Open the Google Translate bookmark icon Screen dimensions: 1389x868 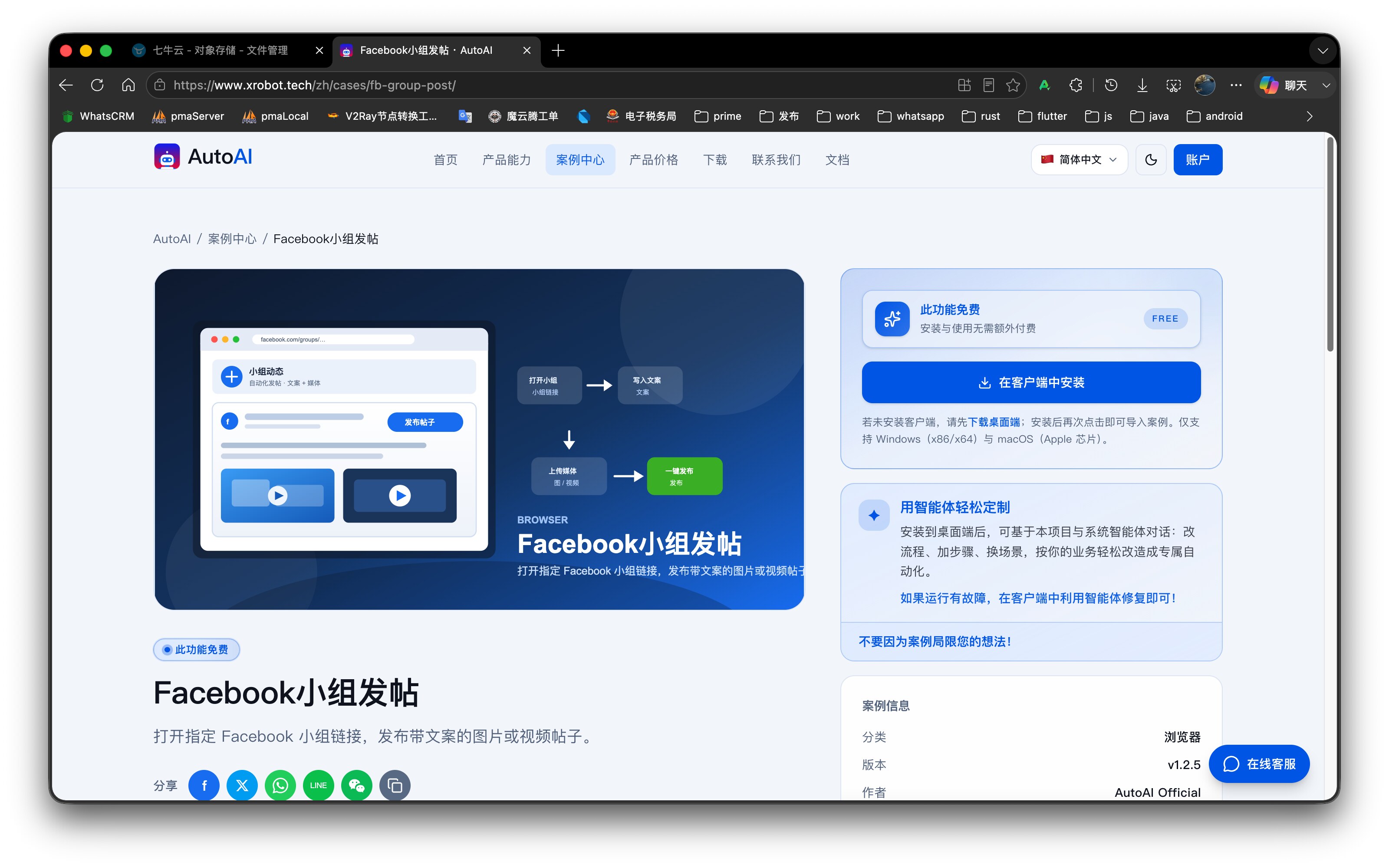click(x=465, y=116)
